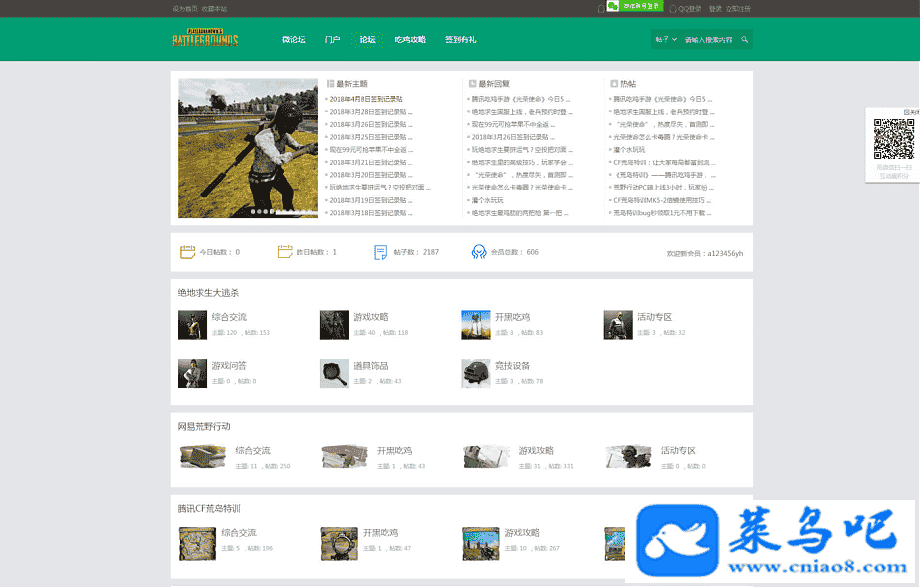The height and width of the screenshot is (588, 920).
Task: Open the 论坛 navigation tab
Action: 367,40
